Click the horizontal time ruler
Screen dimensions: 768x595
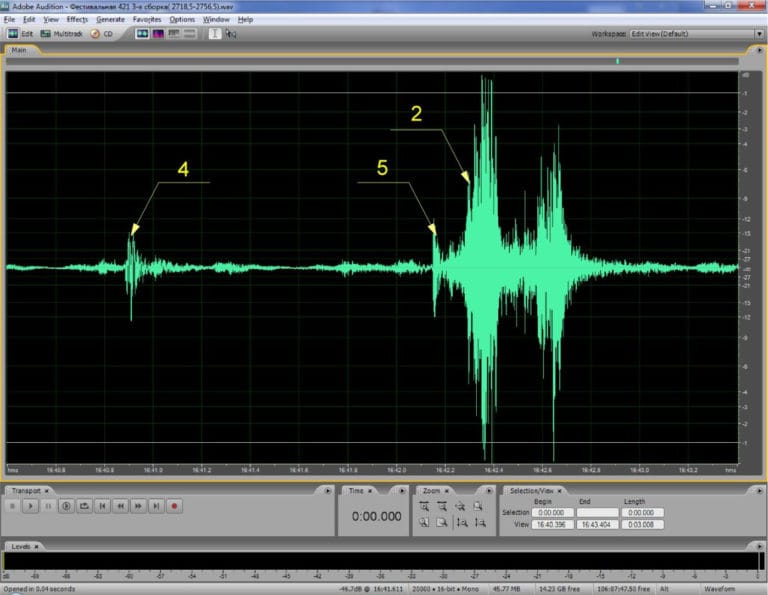(372, 470)
